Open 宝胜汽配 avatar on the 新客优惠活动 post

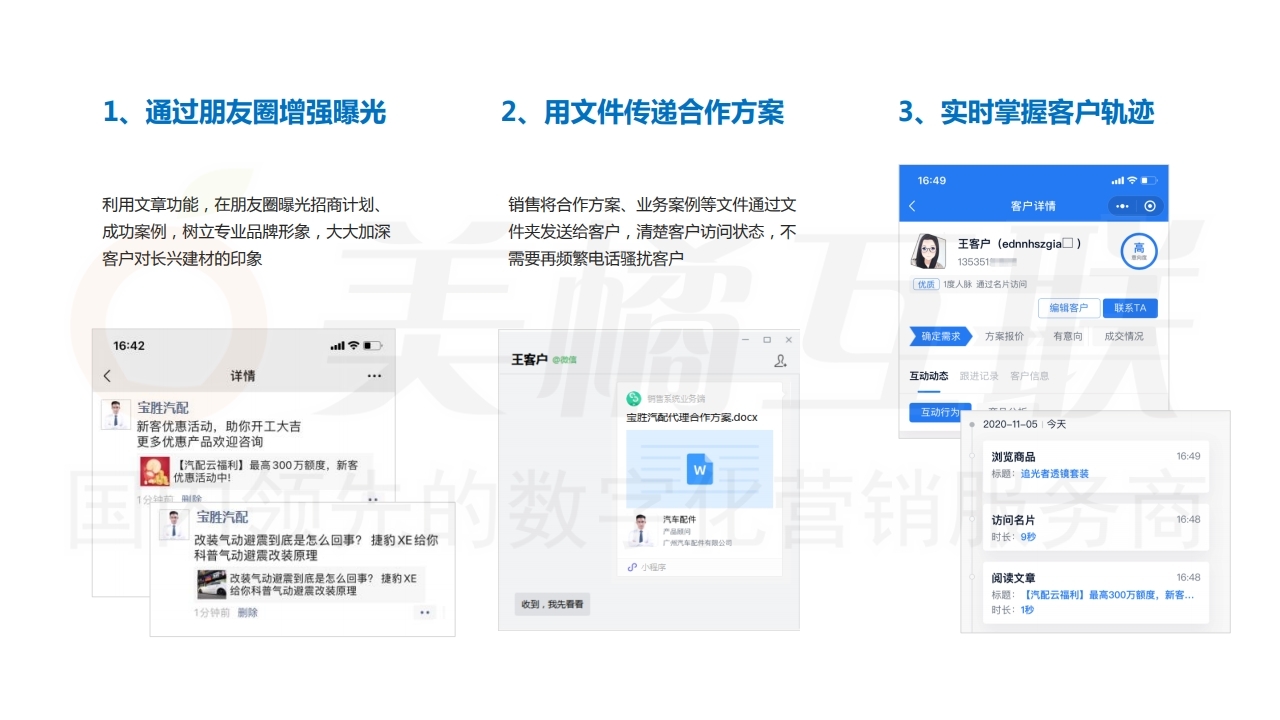pos(116,414)
